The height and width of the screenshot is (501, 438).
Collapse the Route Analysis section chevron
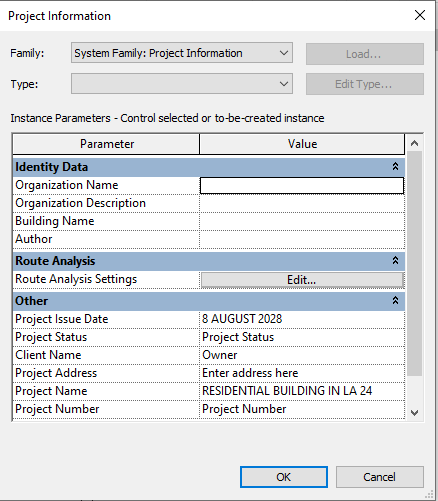tap(395, 260)
